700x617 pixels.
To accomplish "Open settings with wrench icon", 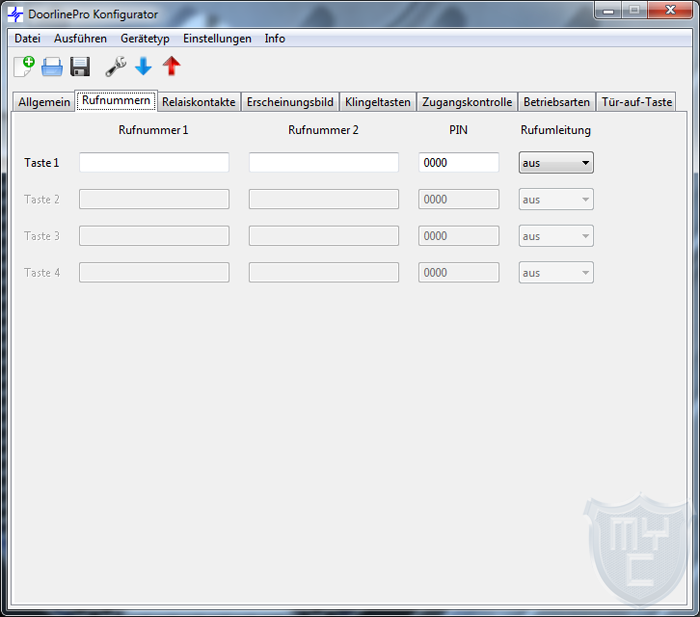I will (116, 67).
